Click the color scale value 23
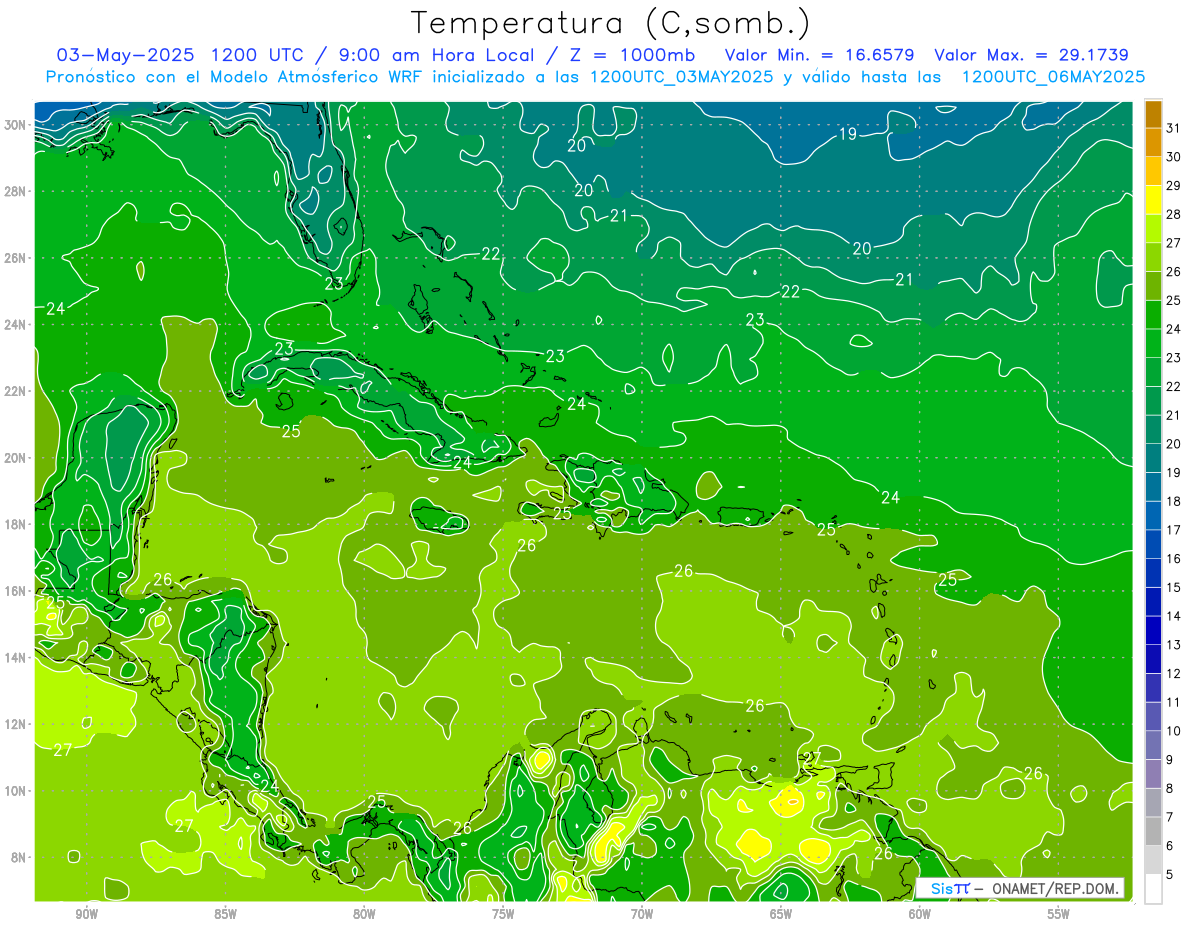The width and height of the screenshot is (1200, 927). [1174, 358]
